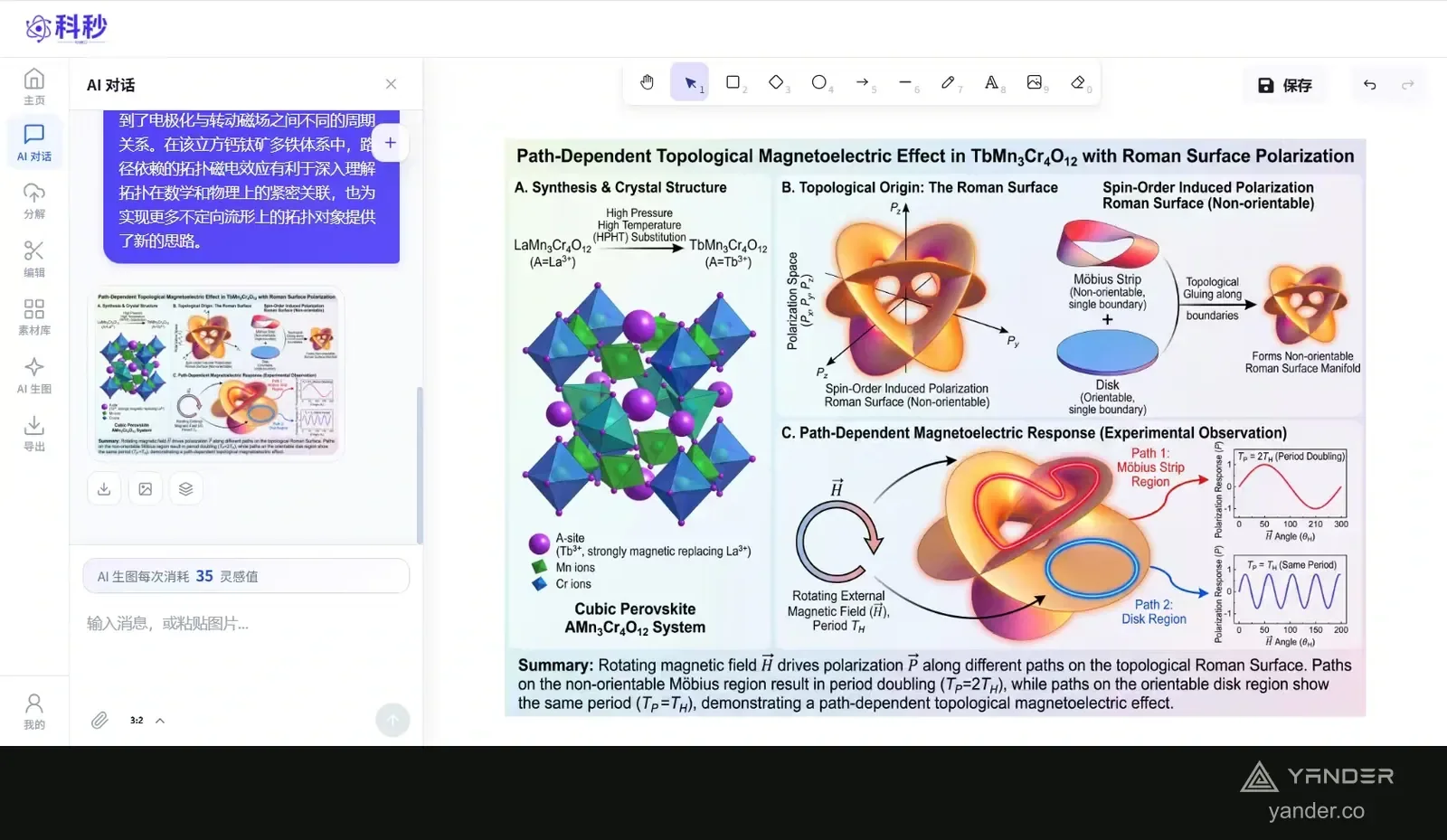
Task: Choose the Arrow drawing tool
Action: [863, 83]
